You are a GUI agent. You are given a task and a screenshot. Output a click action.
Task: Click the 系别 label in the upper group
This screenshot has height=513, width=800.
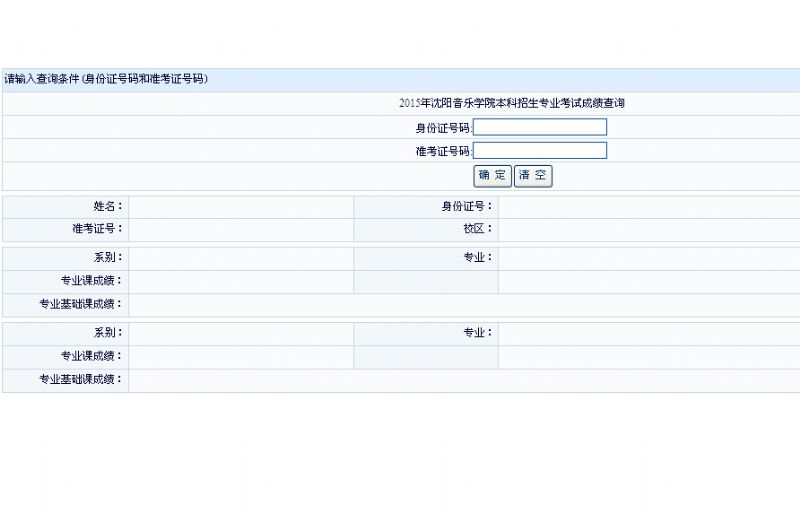(x=108, y=257)
